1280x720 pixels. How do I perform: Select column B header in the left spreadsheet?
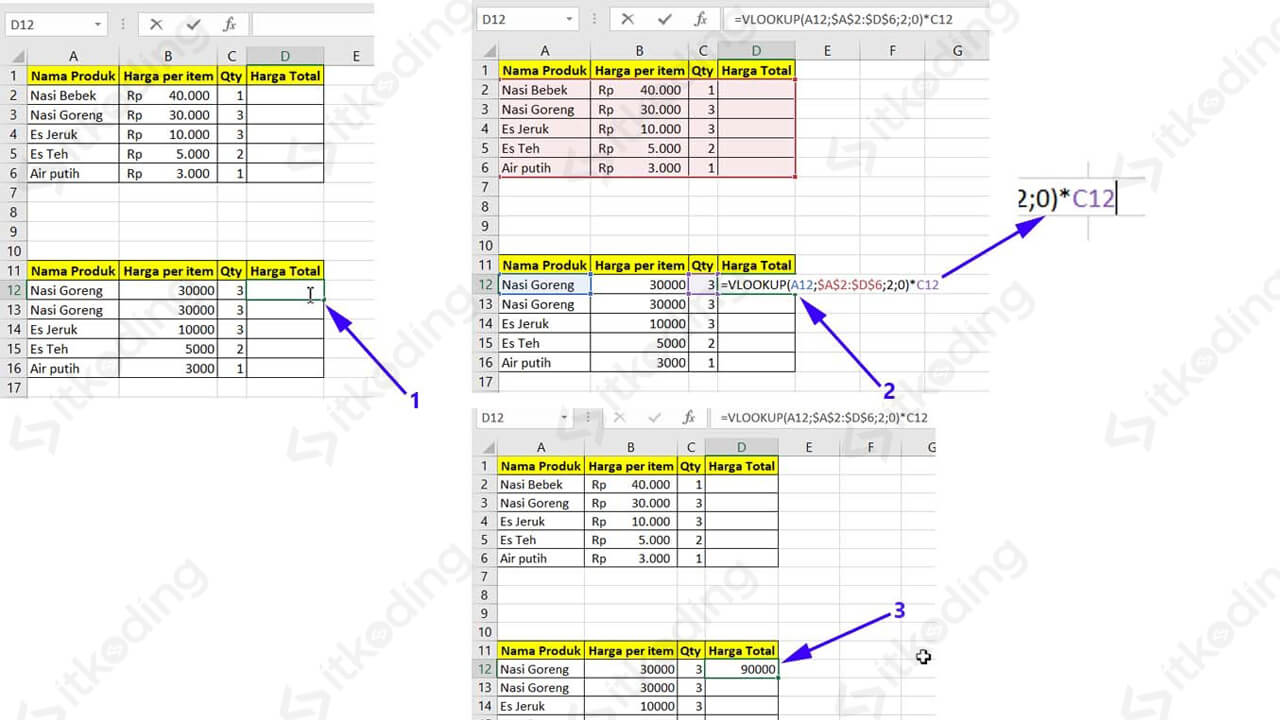[168, 57]
